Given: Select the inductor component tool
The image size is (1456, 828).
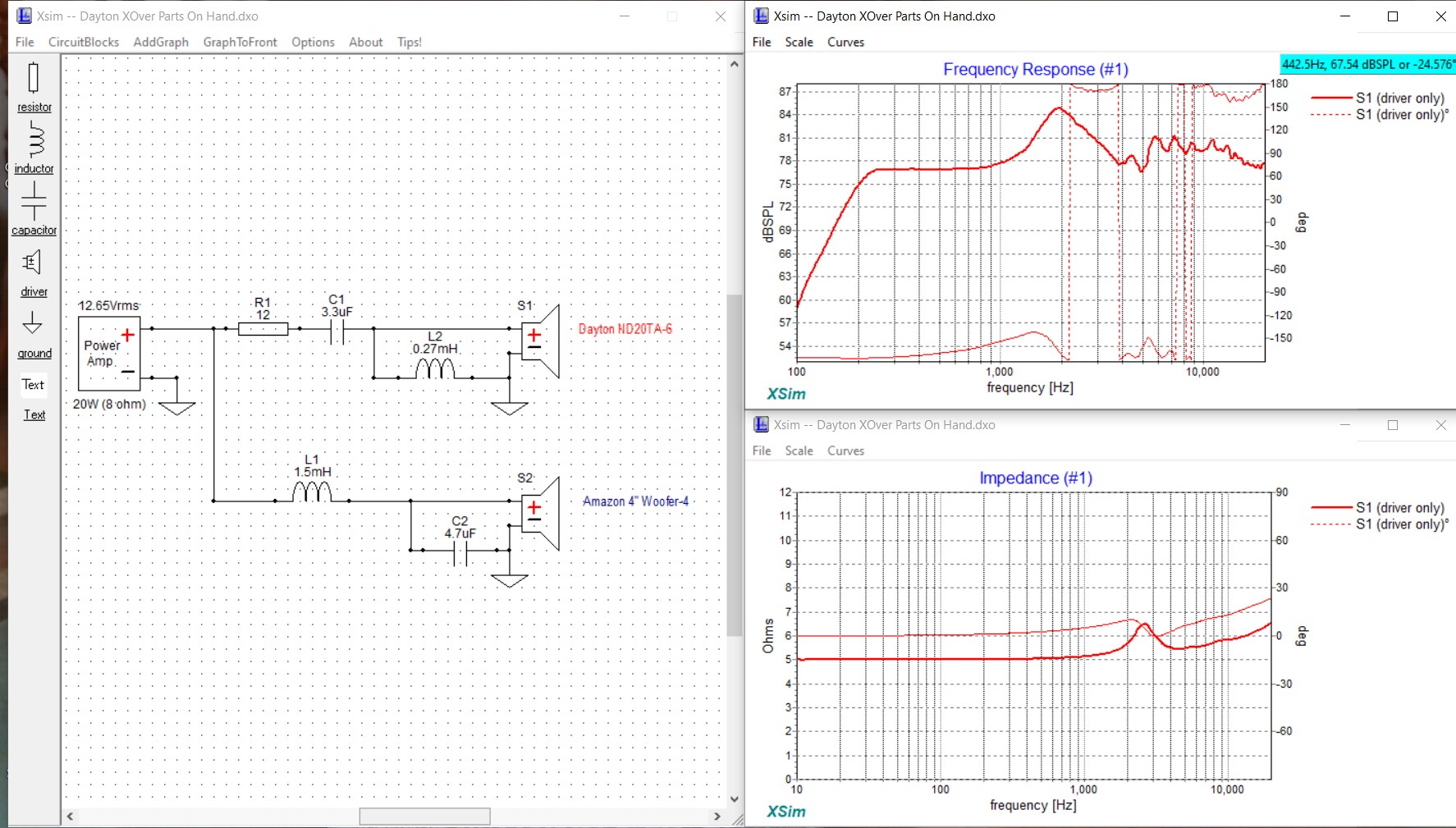Looking at the screenshot, I should (34, 148).
